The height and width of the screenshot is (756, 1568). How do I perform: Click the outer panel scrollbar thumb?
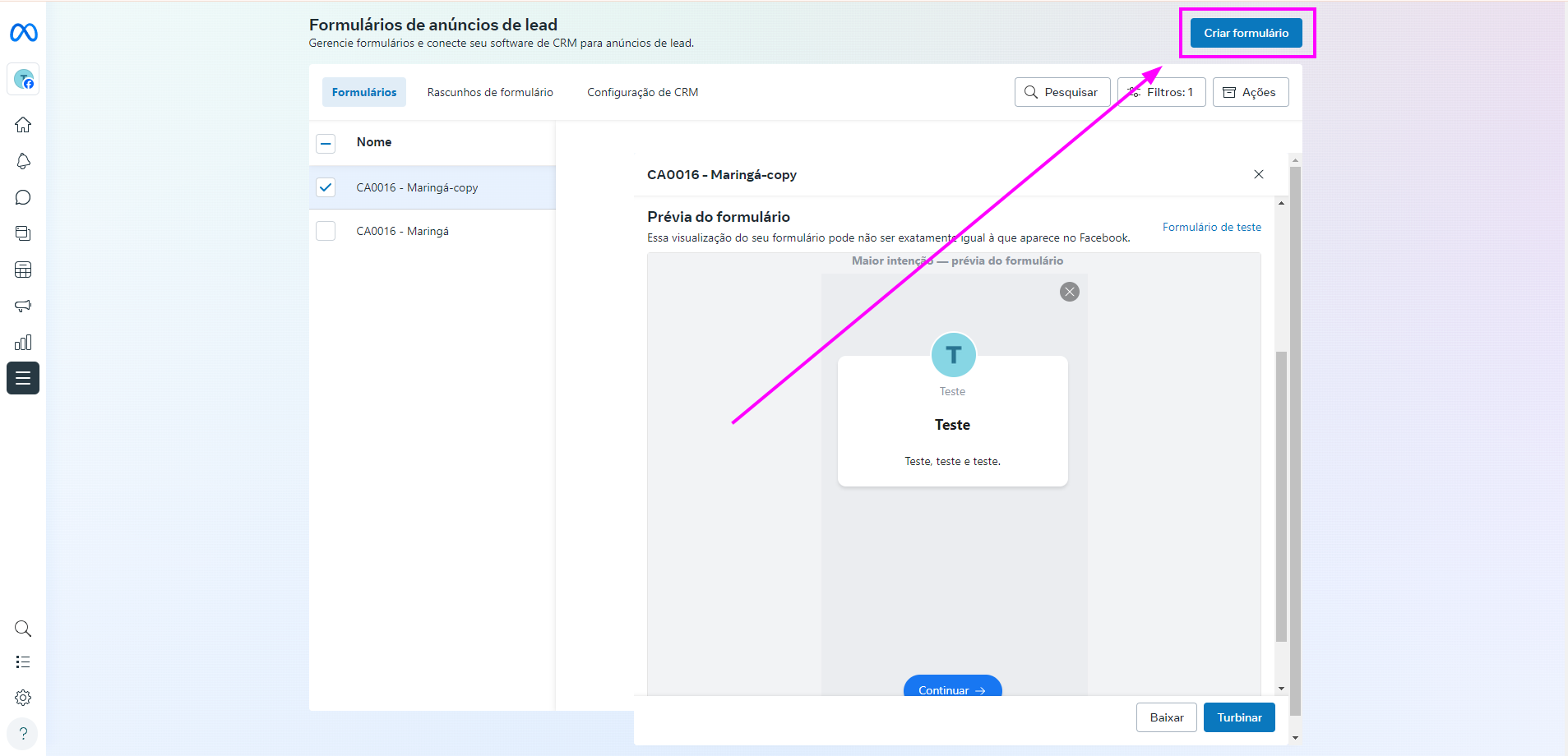coord(1296,440)
